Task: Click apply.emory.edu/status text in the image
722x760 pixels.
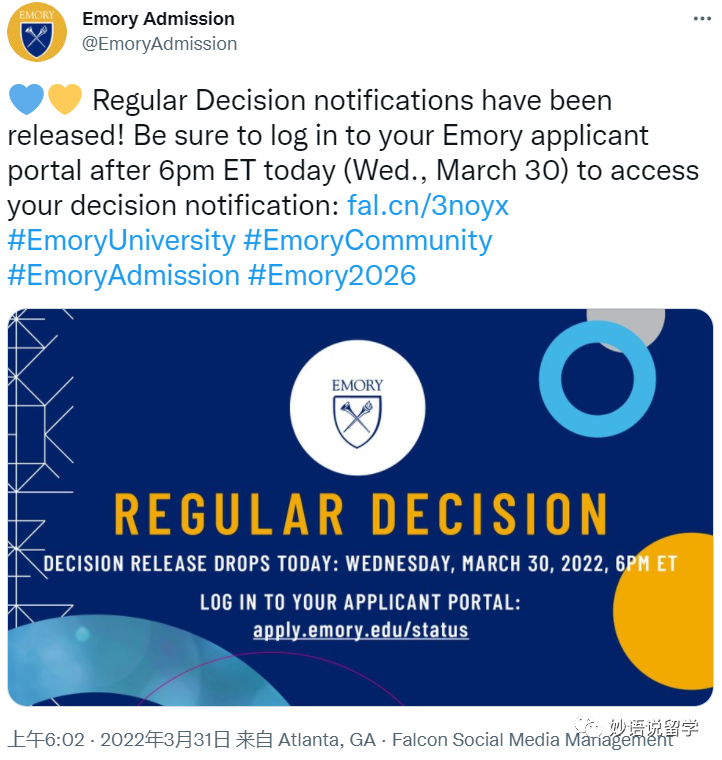Action: tap(361, 630)
